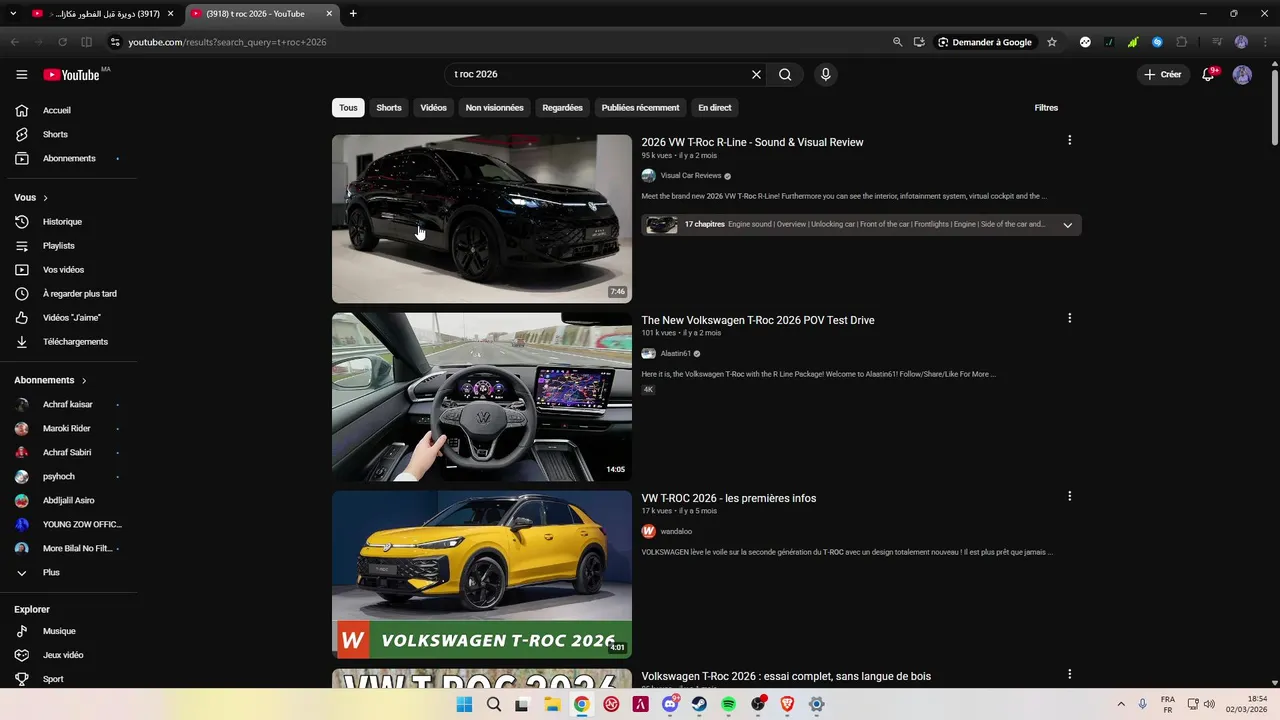Select Publiées récemment filter chip
Viewport: 1280px width, 720px height.
click(640, 108)
